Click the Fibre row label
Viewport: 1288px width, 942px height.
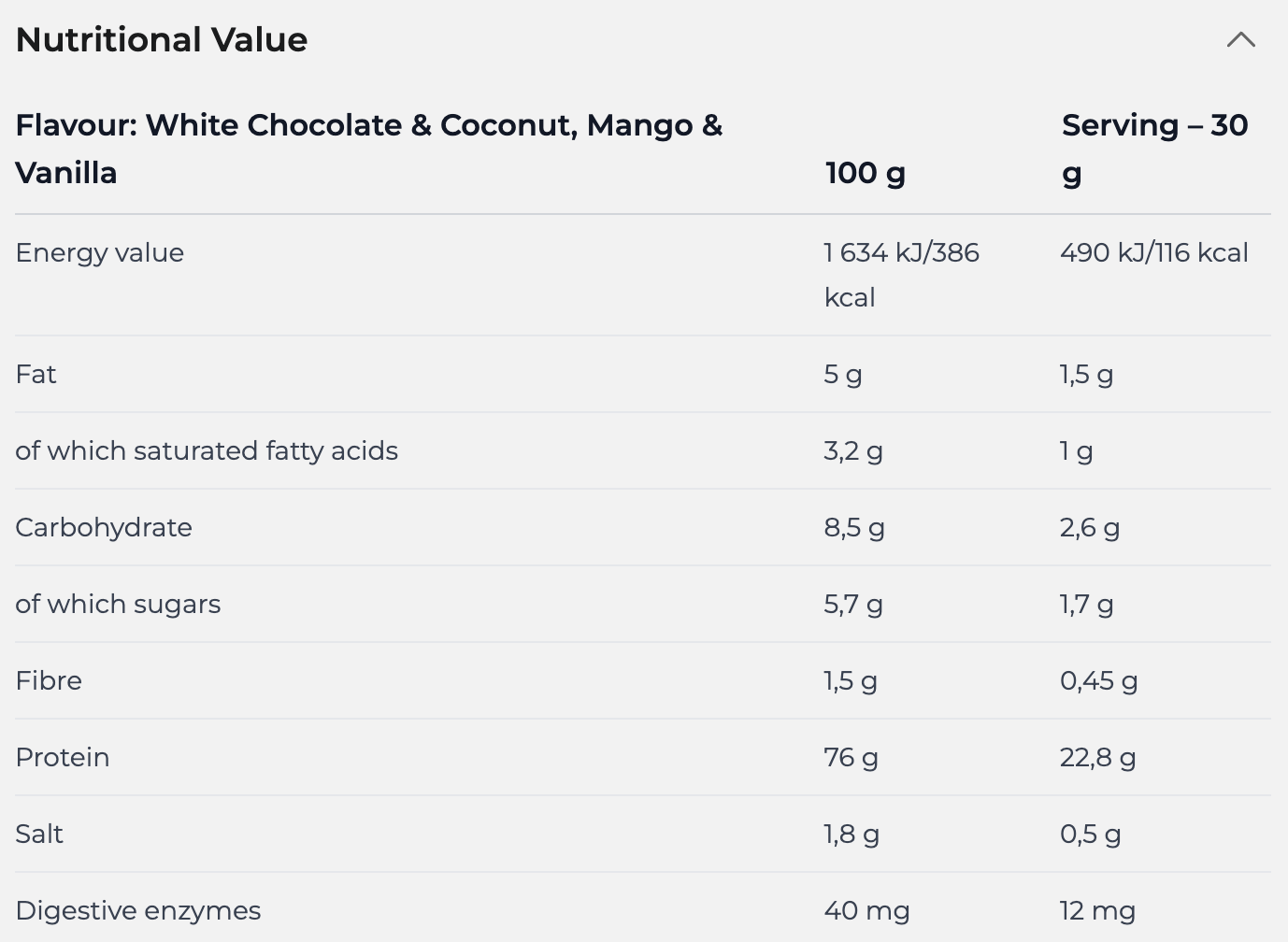coord(49,680)
